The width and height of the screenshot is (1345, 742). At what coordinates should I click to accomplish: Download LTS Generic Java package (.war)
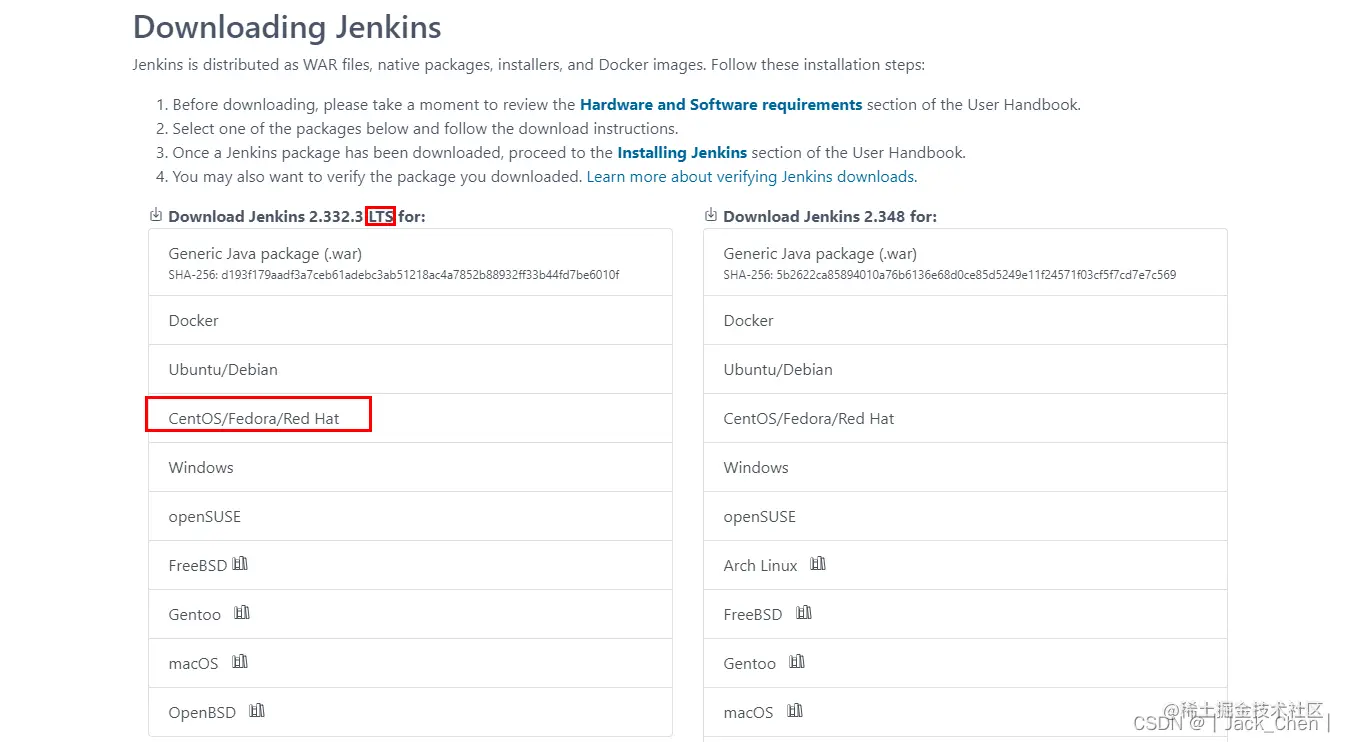coord(410,262)
